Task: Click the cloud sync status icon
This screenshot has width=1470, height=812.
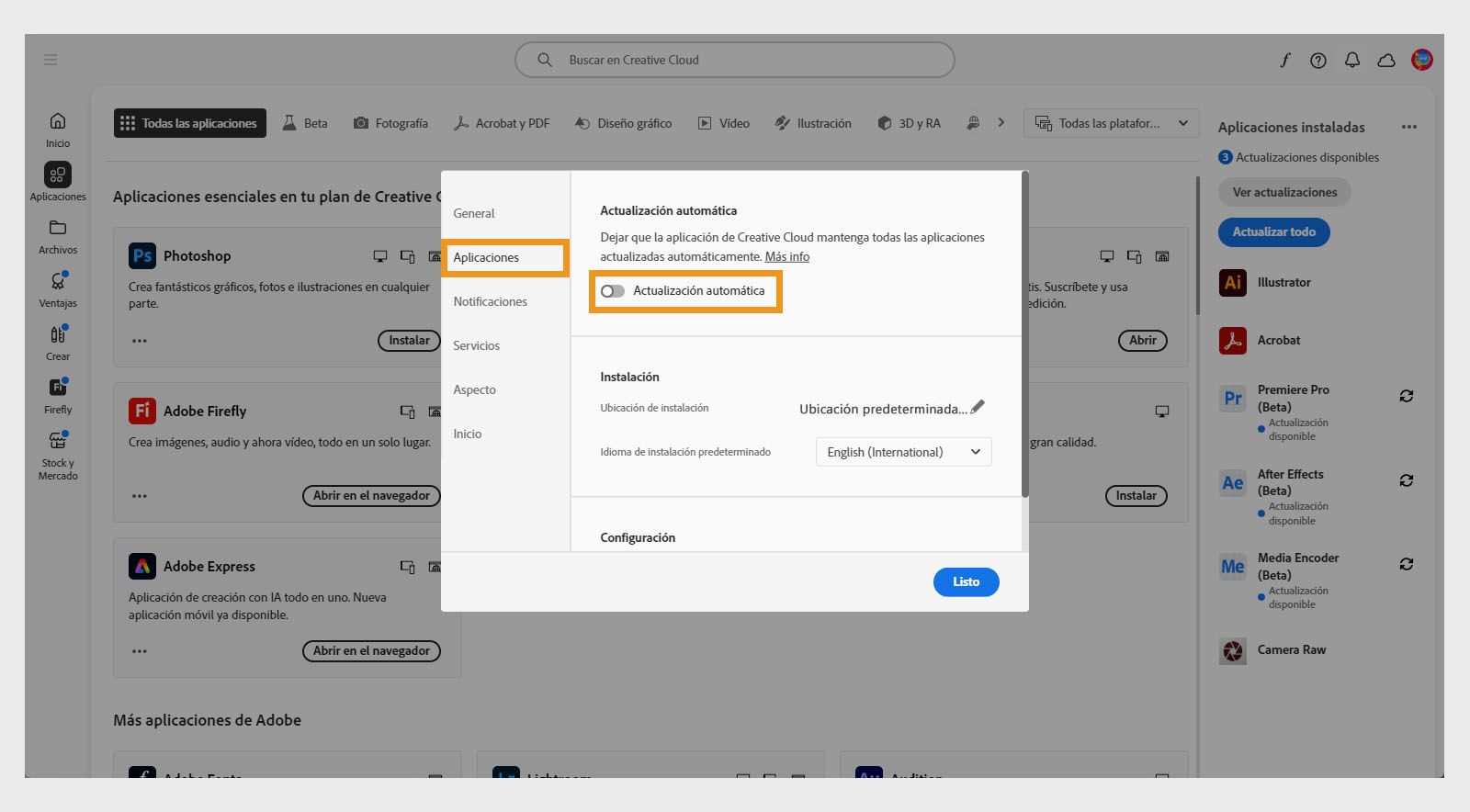Action: point(1386,60)
